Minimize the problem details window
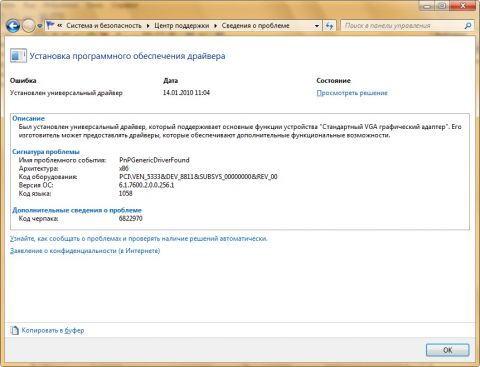The width and height of the screenshot is (480, 367). point(427,6)
